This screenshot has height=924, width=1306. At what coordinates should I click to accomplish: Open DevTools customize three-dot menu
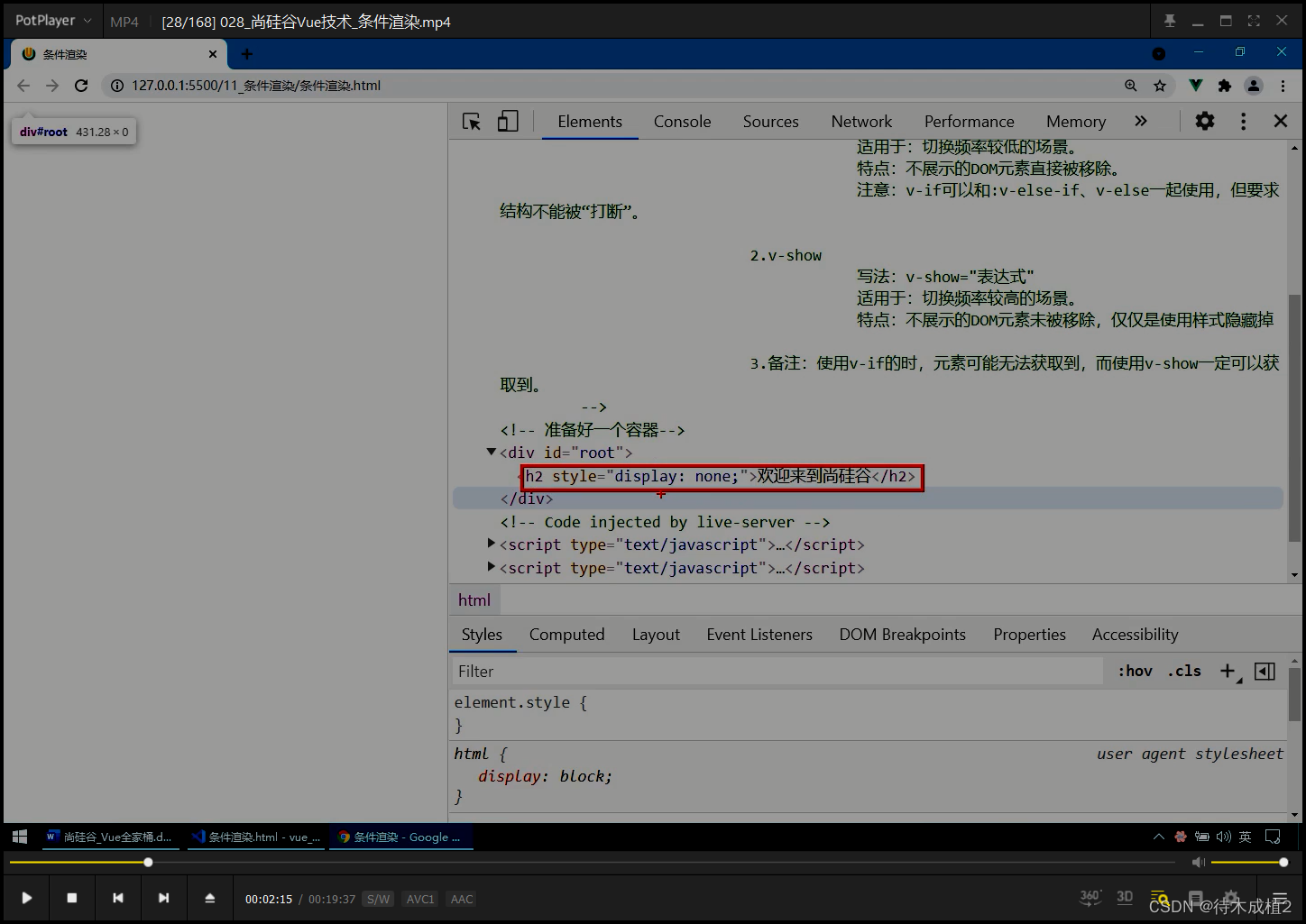click(1243, 121)
